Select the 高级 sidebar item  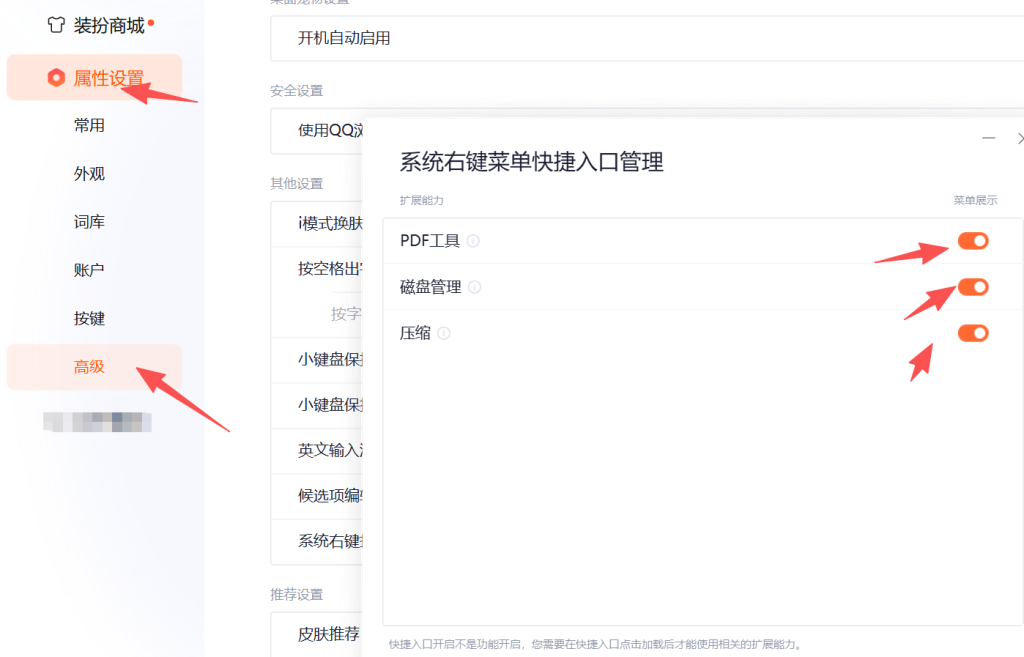[89, 367]
